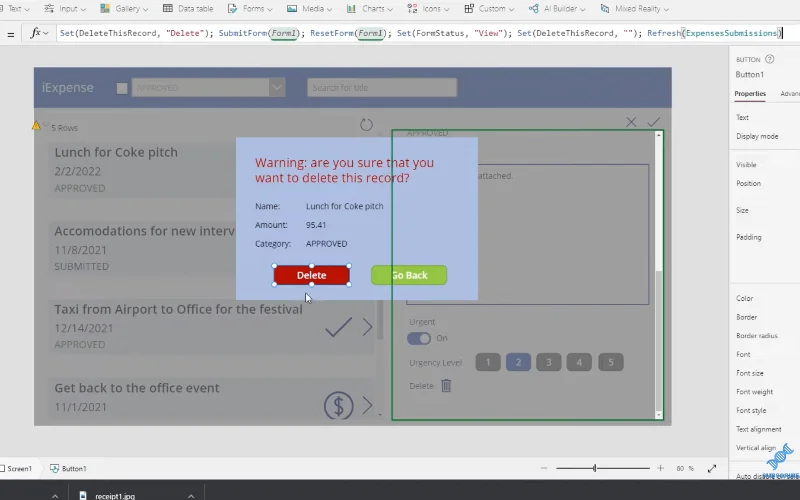Open the receipt1.jpg download chevron
Screen dimensions: 800x500
191,496
